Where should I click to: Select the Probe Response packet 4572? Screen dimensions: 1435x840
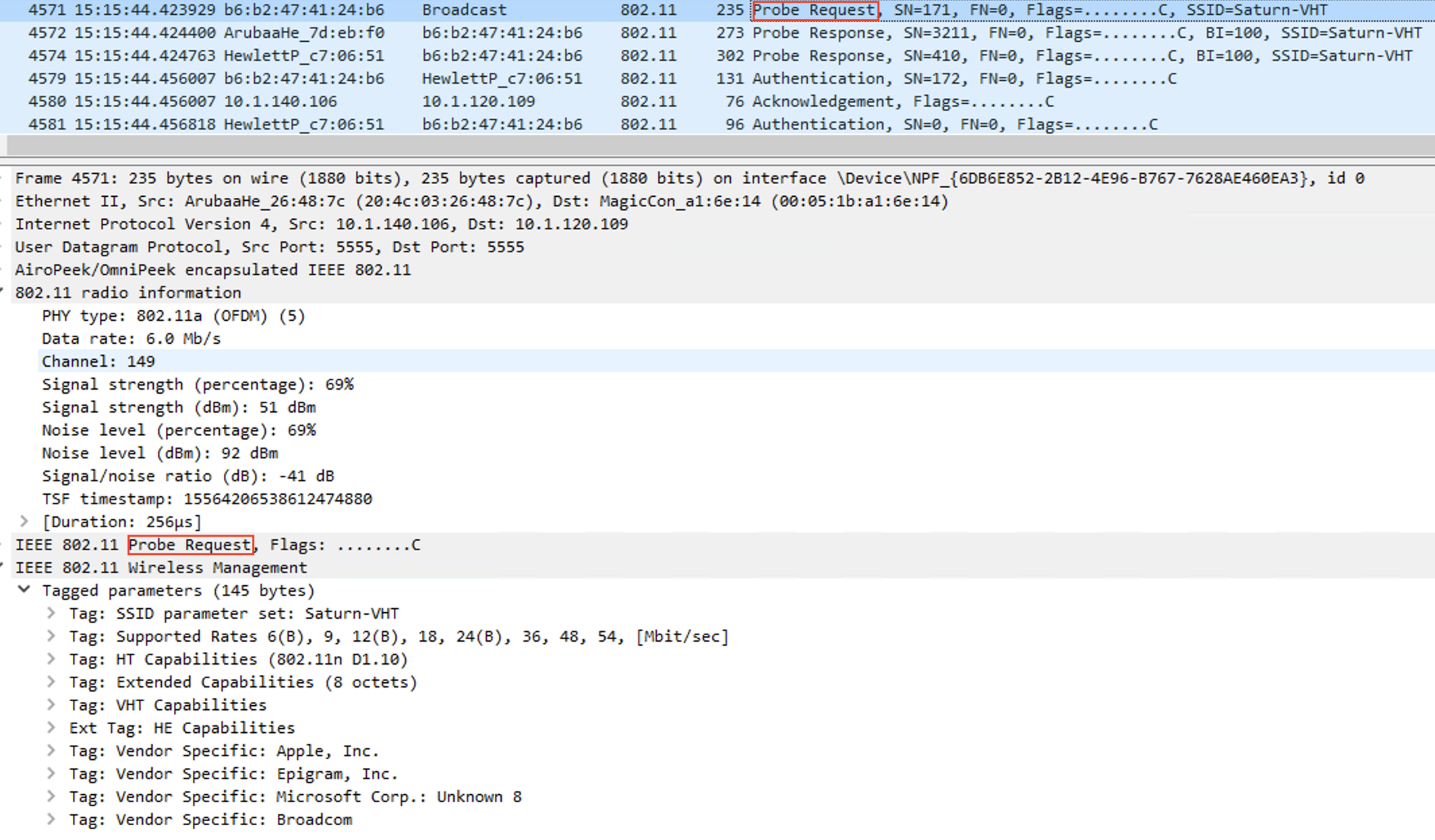pyautogui.click(x=472, y=32)
